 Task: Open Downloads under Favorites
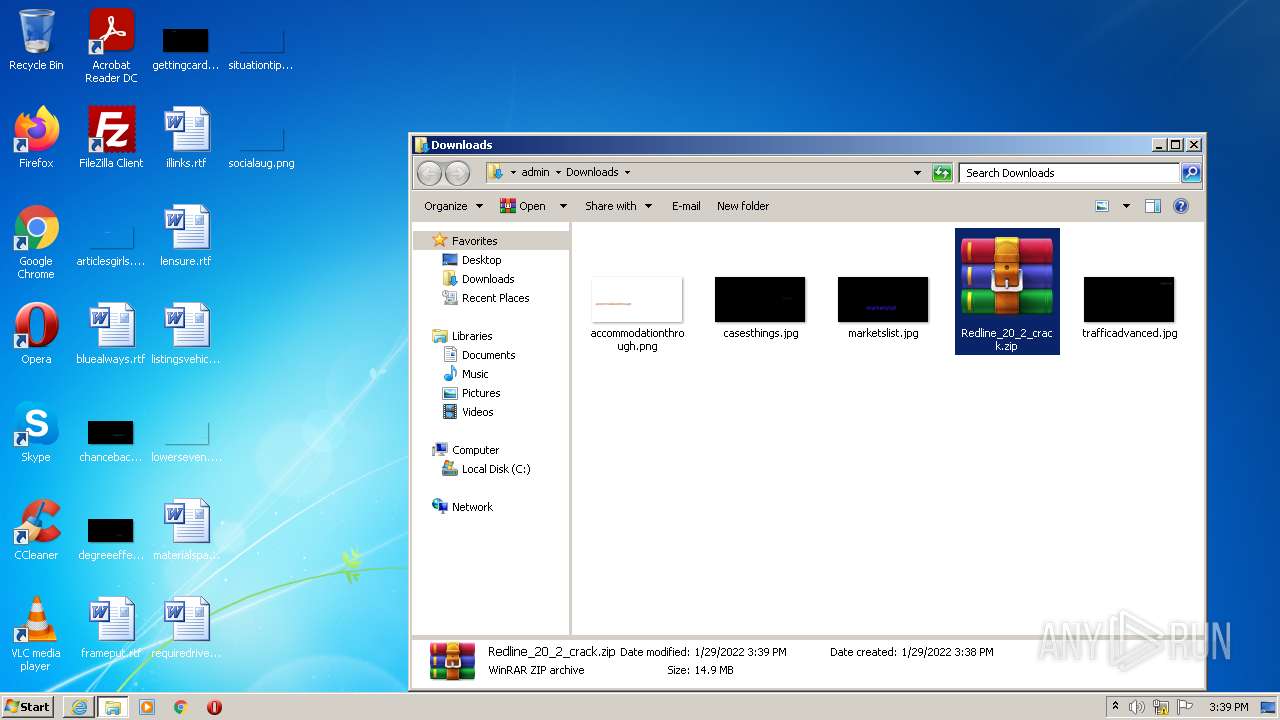click(x=488, y=279)
